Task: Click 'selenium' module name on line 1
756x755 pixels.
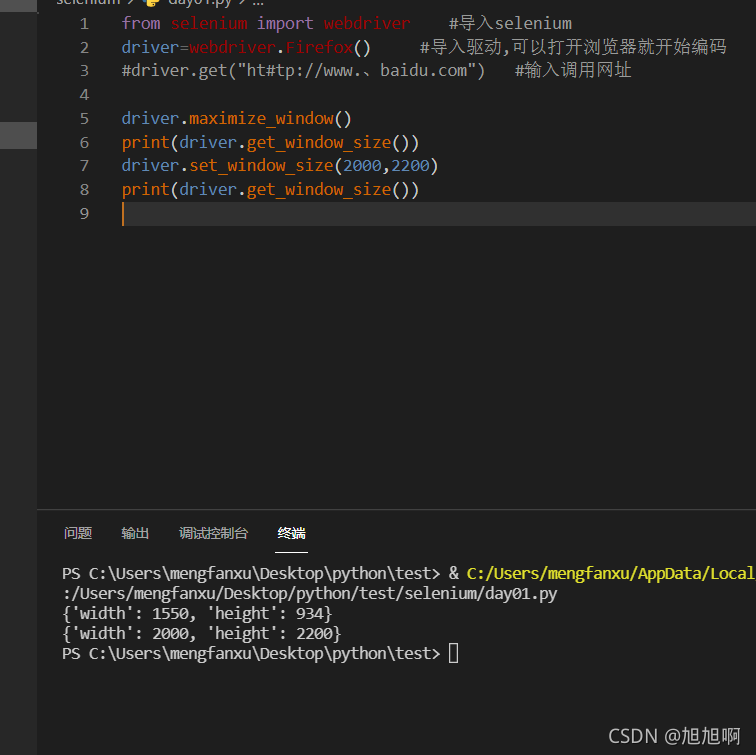Action: [x=209, y=23]
